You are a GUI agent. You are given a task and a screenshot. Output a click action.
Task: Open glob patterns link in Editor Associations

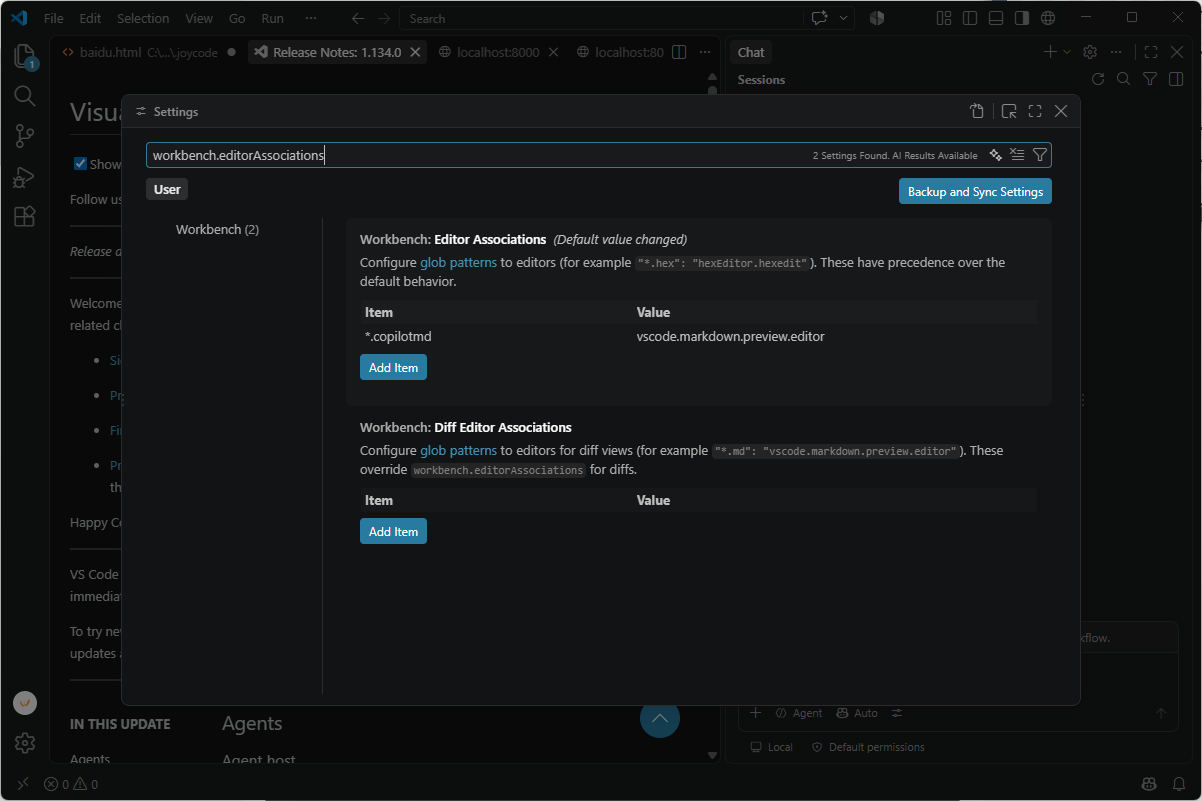tap(458, 262)
